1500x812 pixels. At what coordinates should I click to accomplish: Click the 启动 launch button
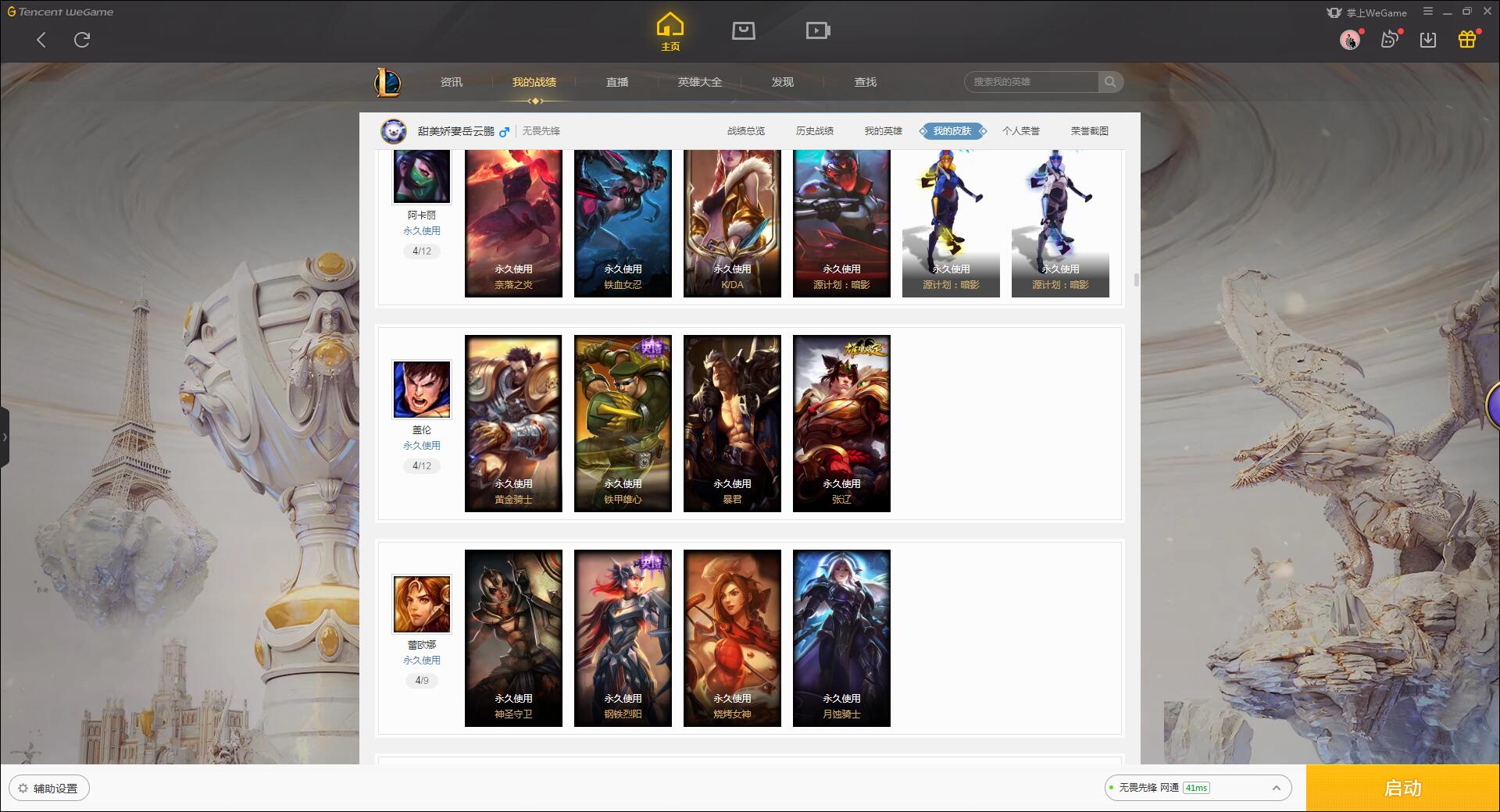(1403, 789)
